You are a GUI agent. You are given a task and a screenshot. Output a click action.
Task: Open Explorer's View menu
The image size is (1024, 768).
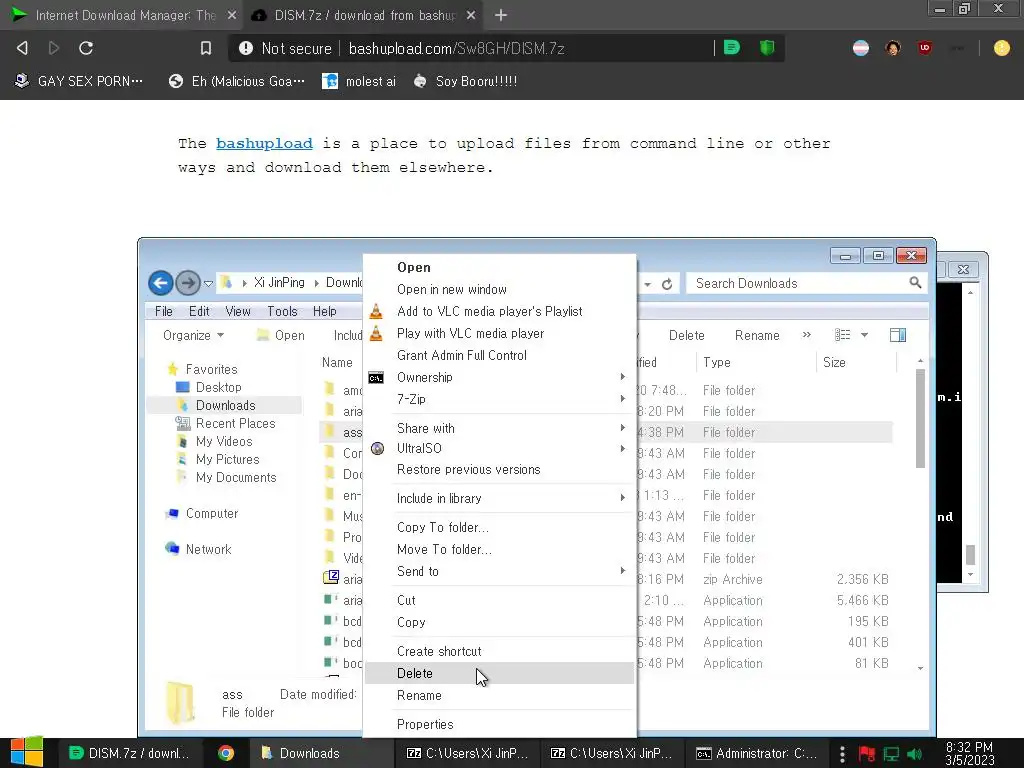click(238, 312)
